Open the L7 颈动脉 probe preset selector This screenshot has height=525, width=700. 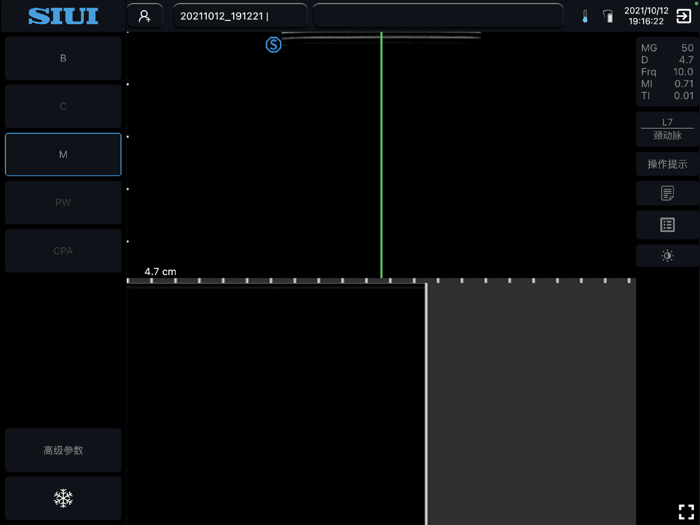[667, 129]
